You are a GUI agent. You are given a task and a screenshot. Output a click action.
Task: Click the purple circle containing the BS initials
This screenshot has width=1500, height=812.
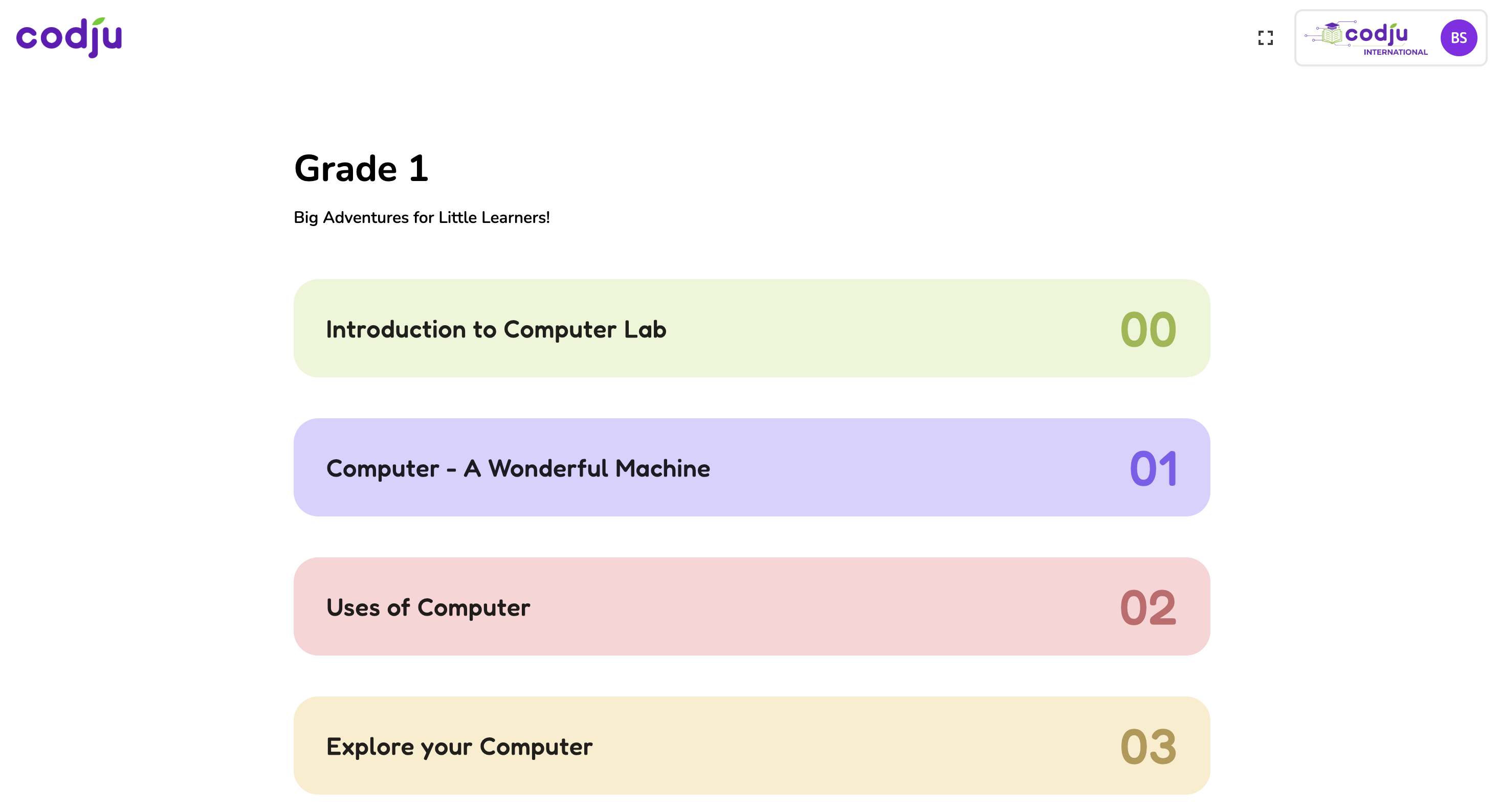click(1459, 38)
